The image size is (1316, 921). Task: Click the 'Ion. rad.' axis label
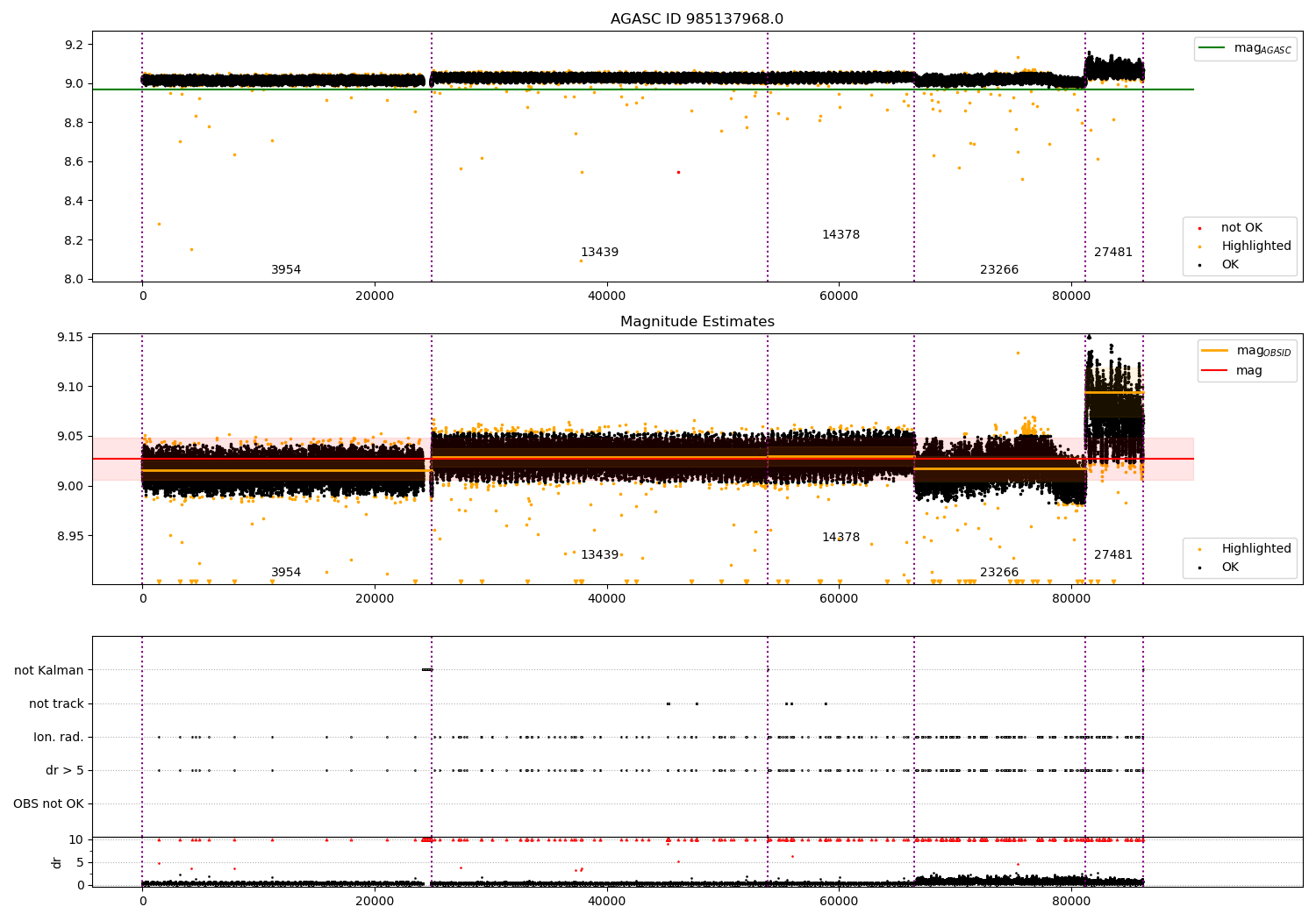click(x=59, y=737)
